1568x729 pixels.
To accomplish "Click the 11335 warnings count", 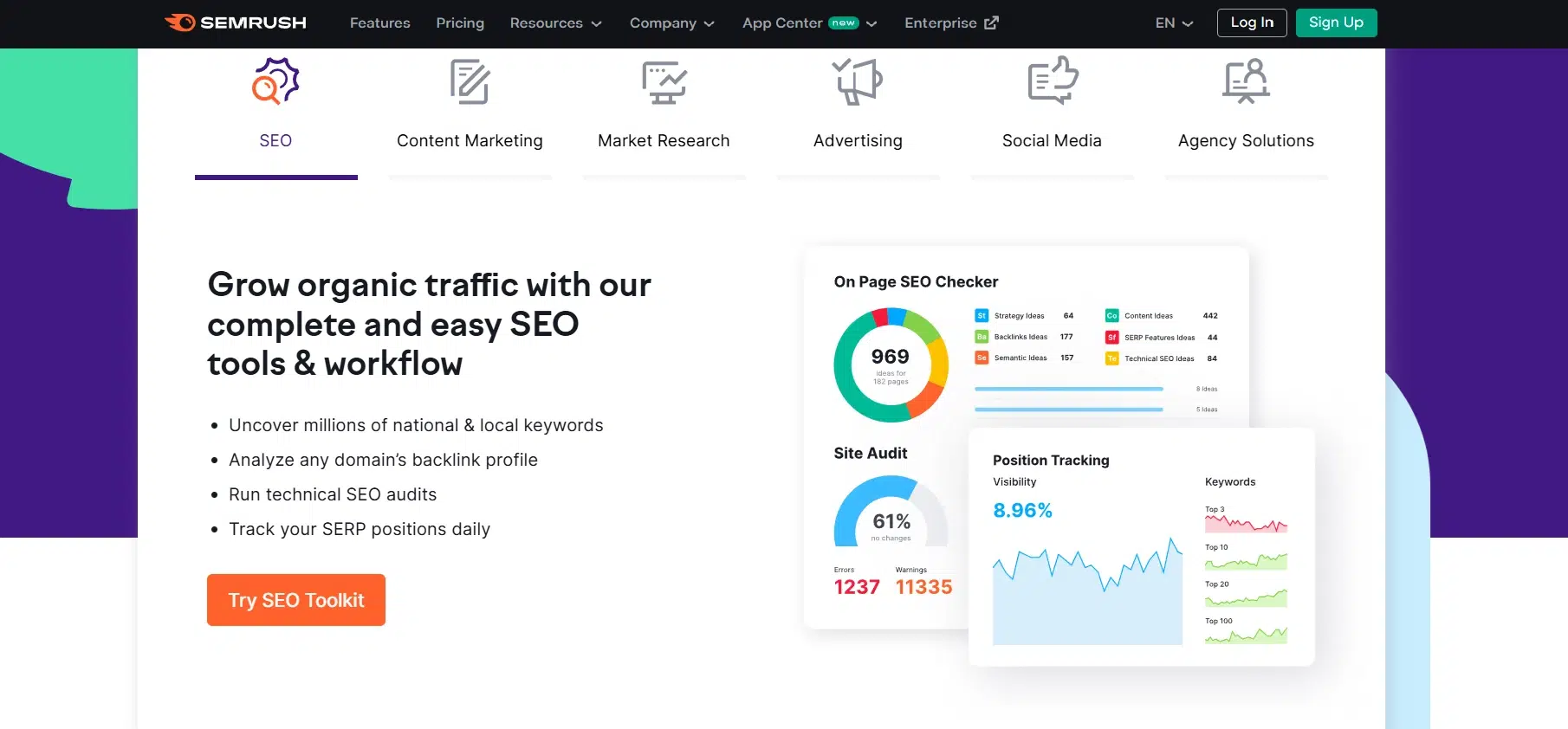I will (923, 587).
